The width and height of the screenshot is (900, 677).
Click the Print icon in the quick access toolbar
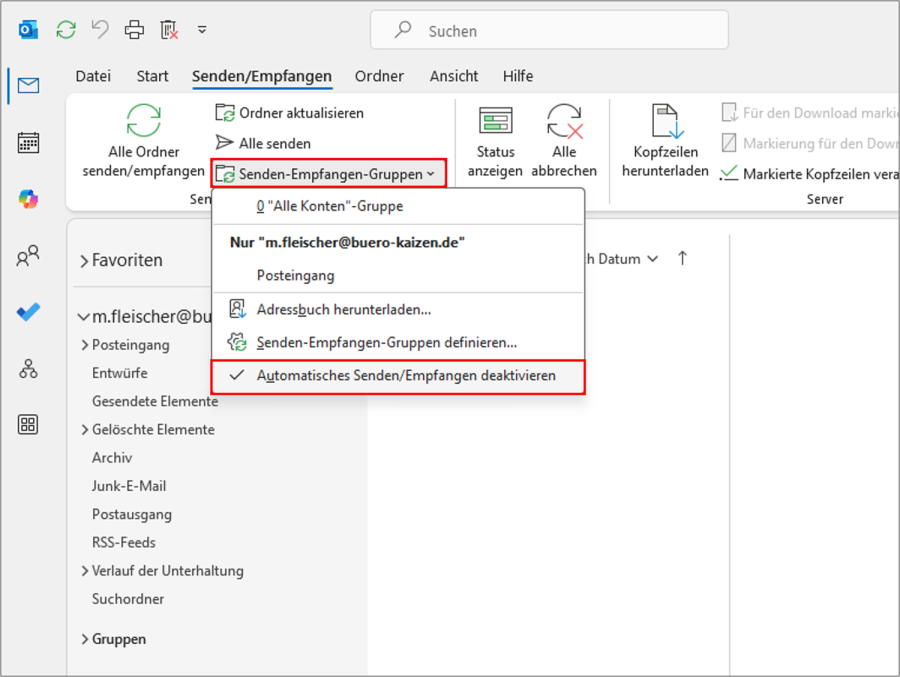133,29
